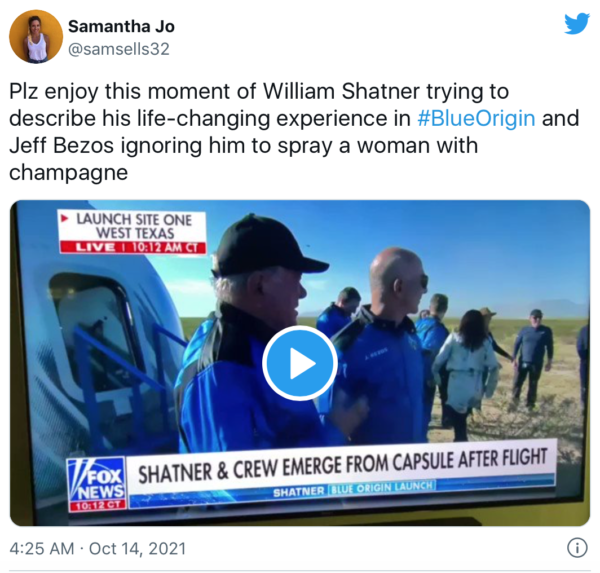Click the red LIVE 10:12 AM CT label
The width and height of the screenshot is (600, 573).
(133, 247)
